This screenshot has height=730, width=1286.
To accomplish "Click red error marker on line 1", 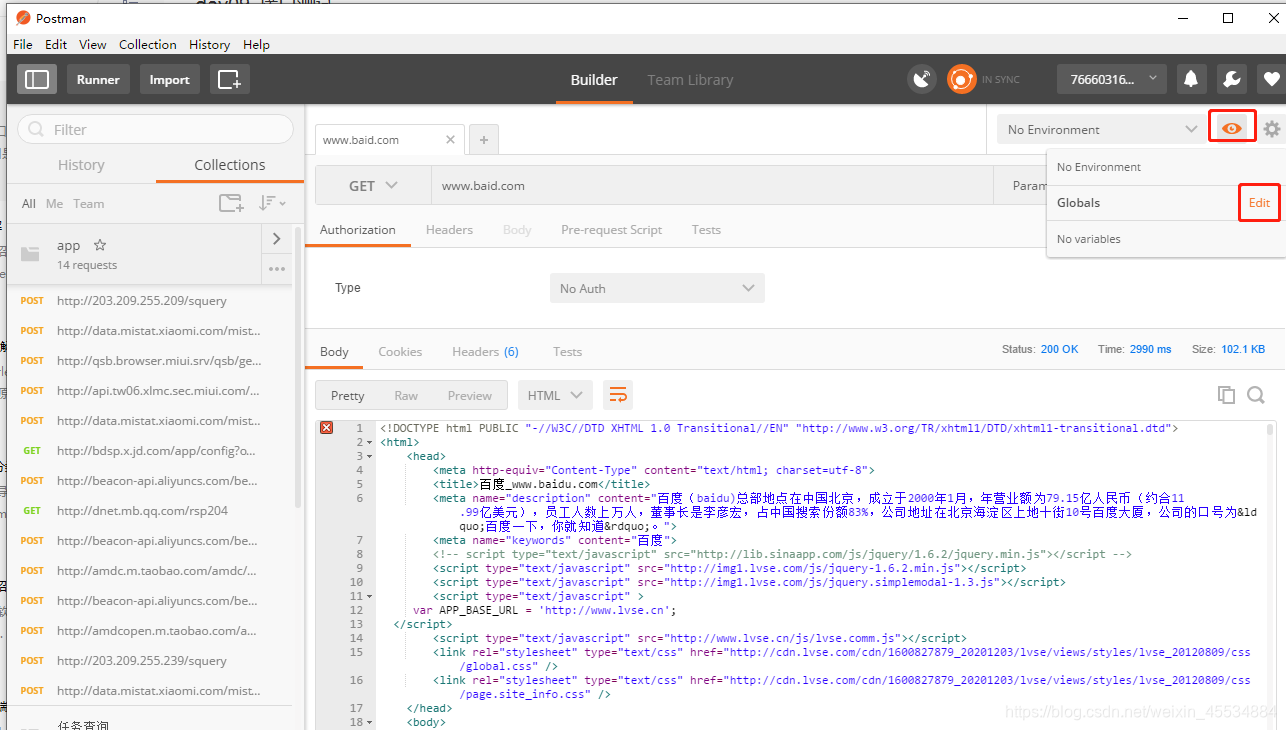I will pyautogui.click(x=326, y=428).
